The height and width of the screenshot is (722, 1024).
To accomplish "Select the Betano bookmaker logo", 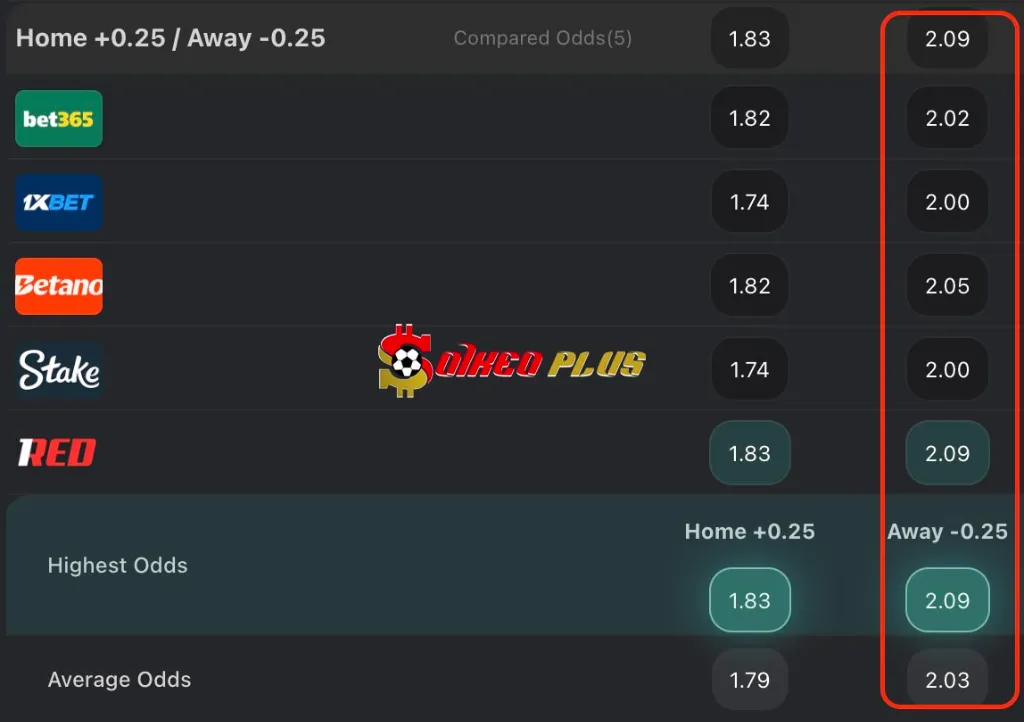I will click(59, 287).
